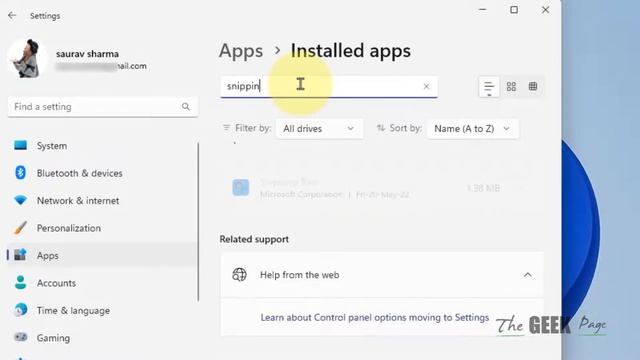Open the Filter by All drives dropdown
The height and width of the screenshot is (360, 640).
(319, 129)
